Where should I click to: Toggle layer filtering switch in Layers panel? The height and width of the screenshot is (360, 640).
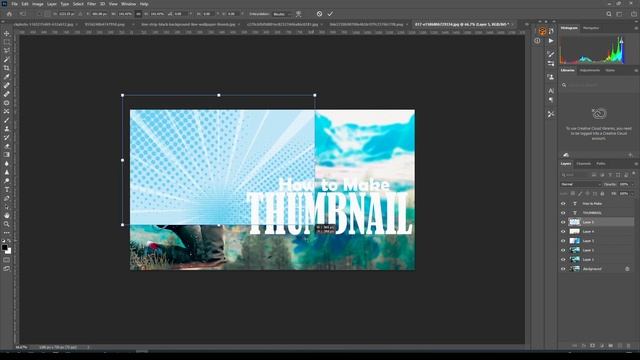(x=634, y=174)
